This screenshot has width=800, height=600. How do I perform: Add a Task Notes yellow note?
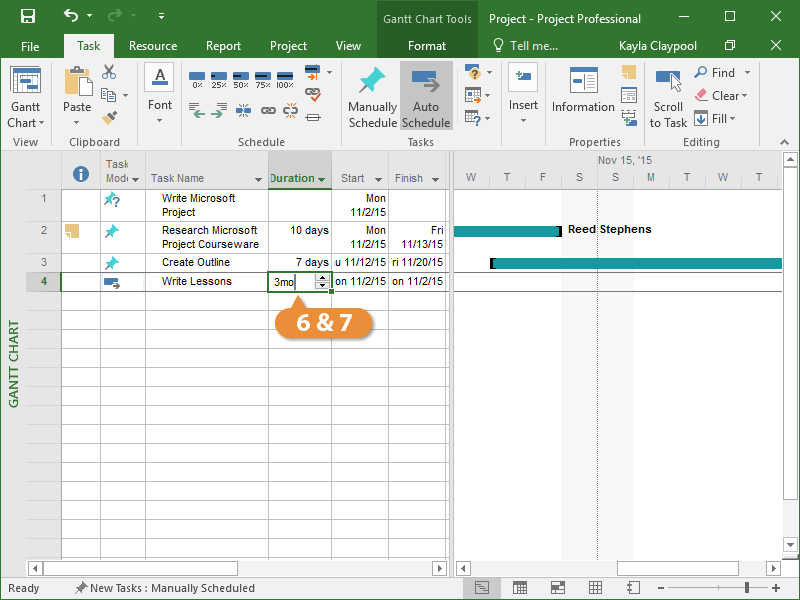click(628, 73)
